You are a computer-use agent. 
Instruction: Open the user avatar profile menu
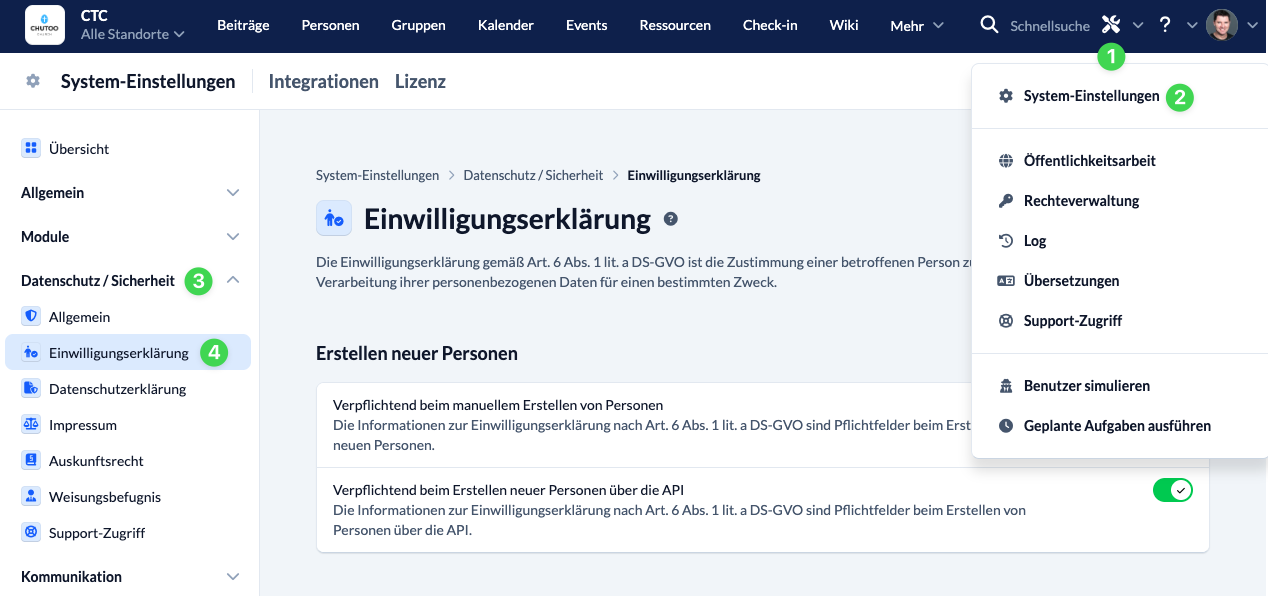click(x=1222, y=25)
